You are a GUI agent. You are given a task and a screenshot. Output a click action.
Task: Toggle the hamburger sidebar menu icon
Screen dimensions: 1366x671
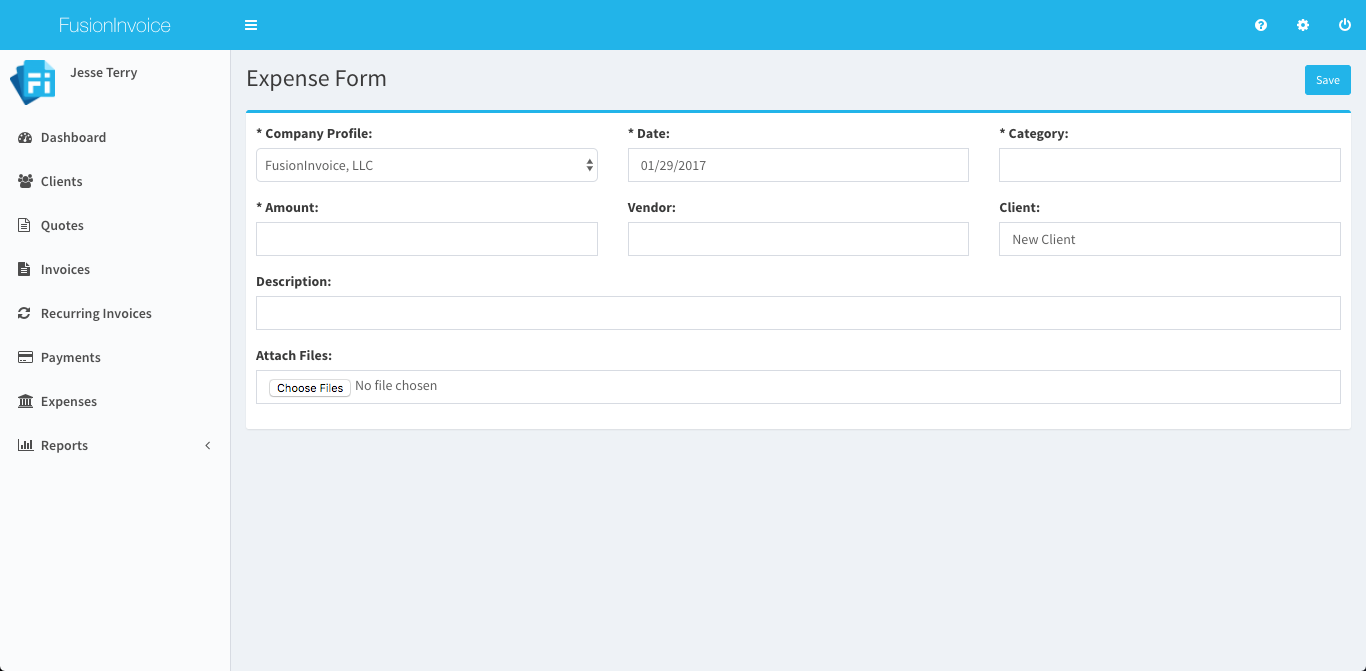(251, 25)
